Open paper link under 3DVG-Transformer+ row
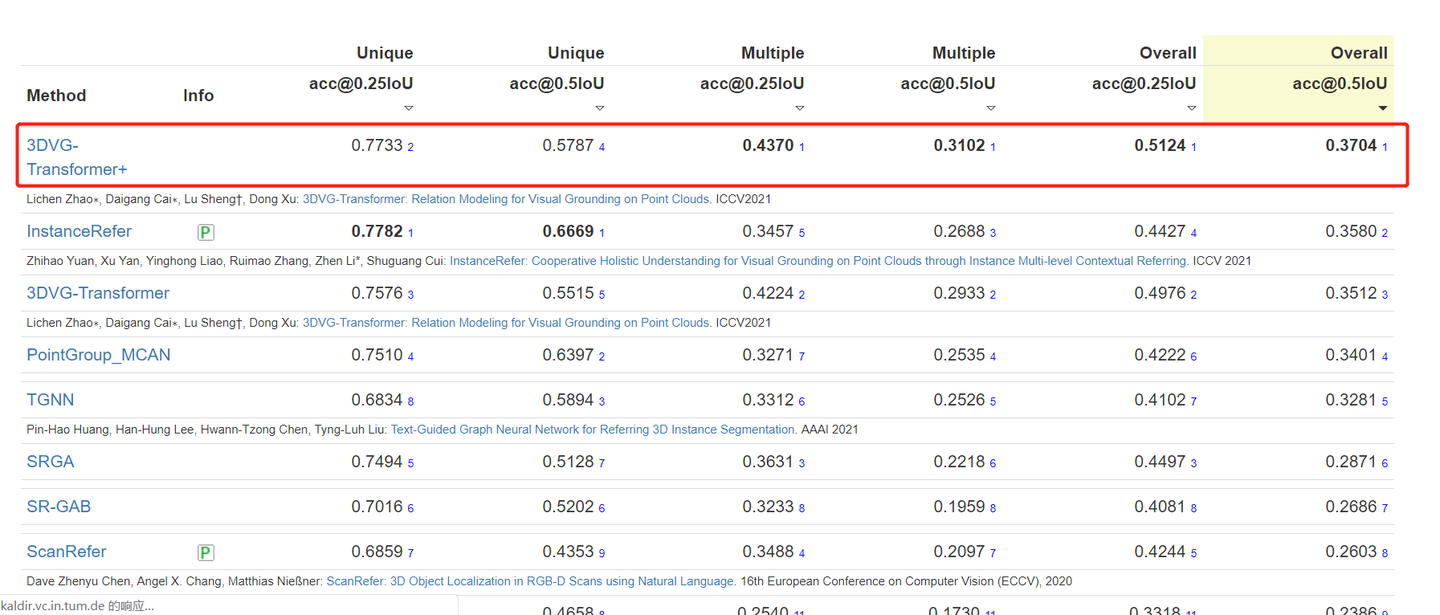Viewport: 1440px width, 615px height. coord(507,199)
